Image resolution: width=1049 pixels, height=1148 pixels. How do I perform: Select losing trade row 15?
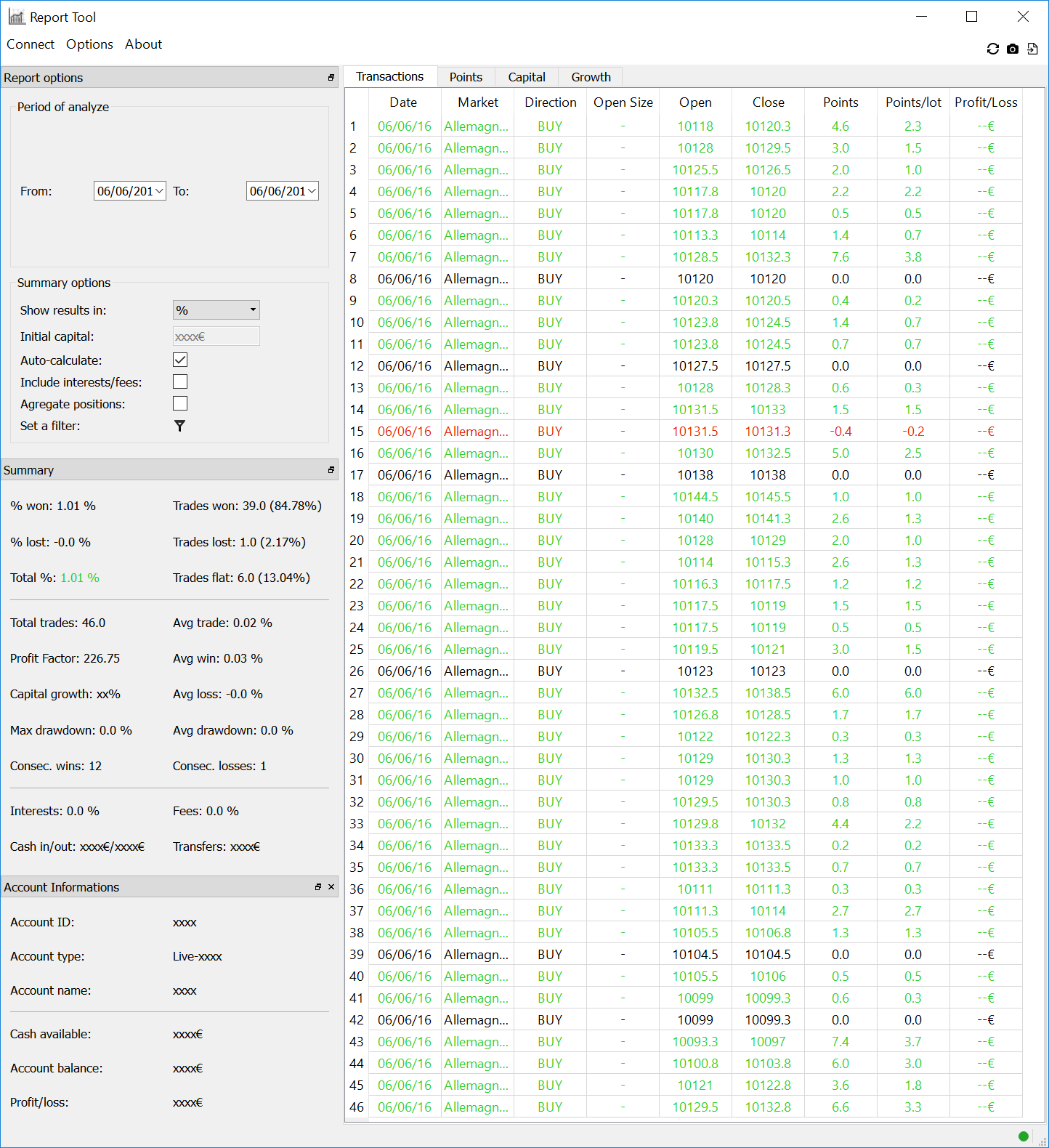coord(684,432)
